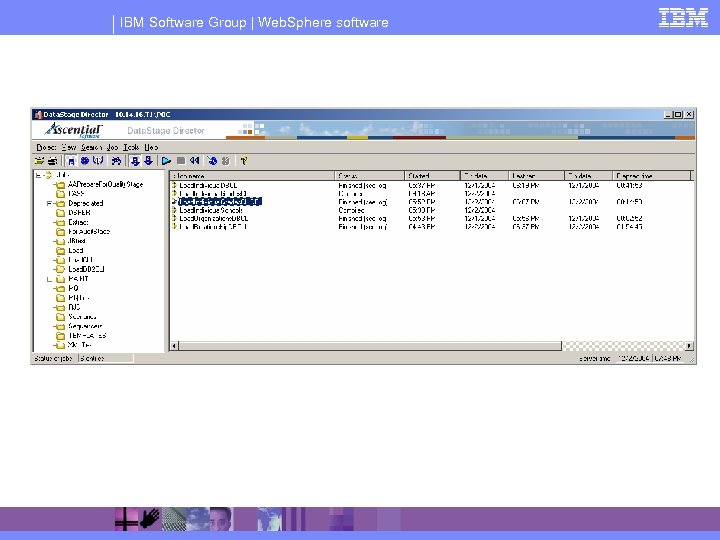720x540 pixels.
Task: Click the Compiled status cell
Action: point(351,210)
